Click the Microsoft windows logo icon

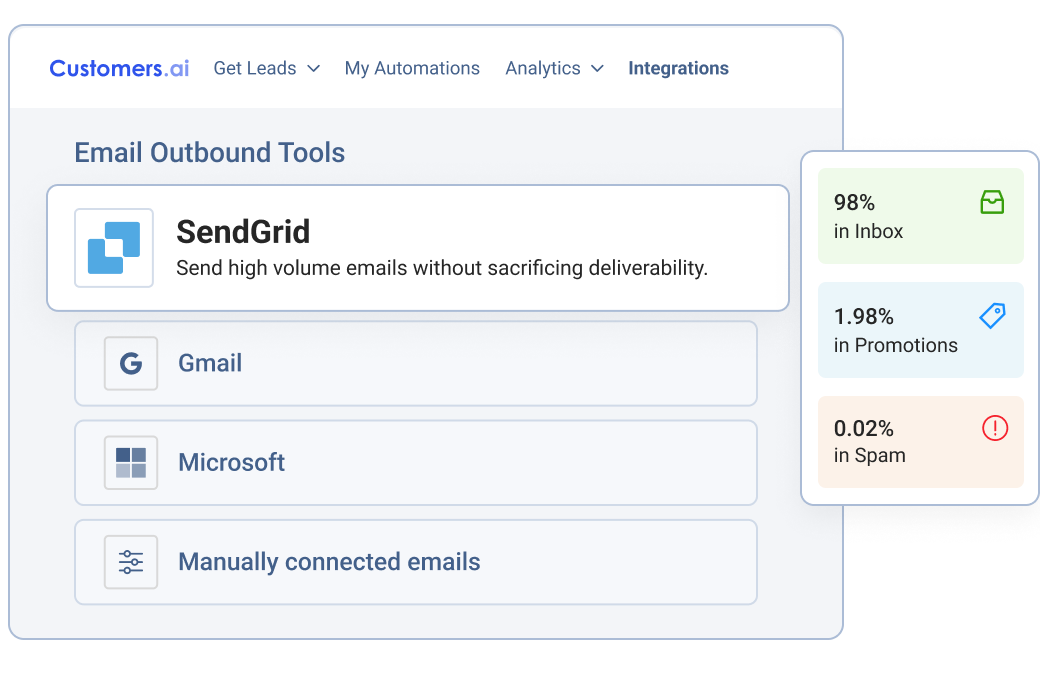pos(131,462)
